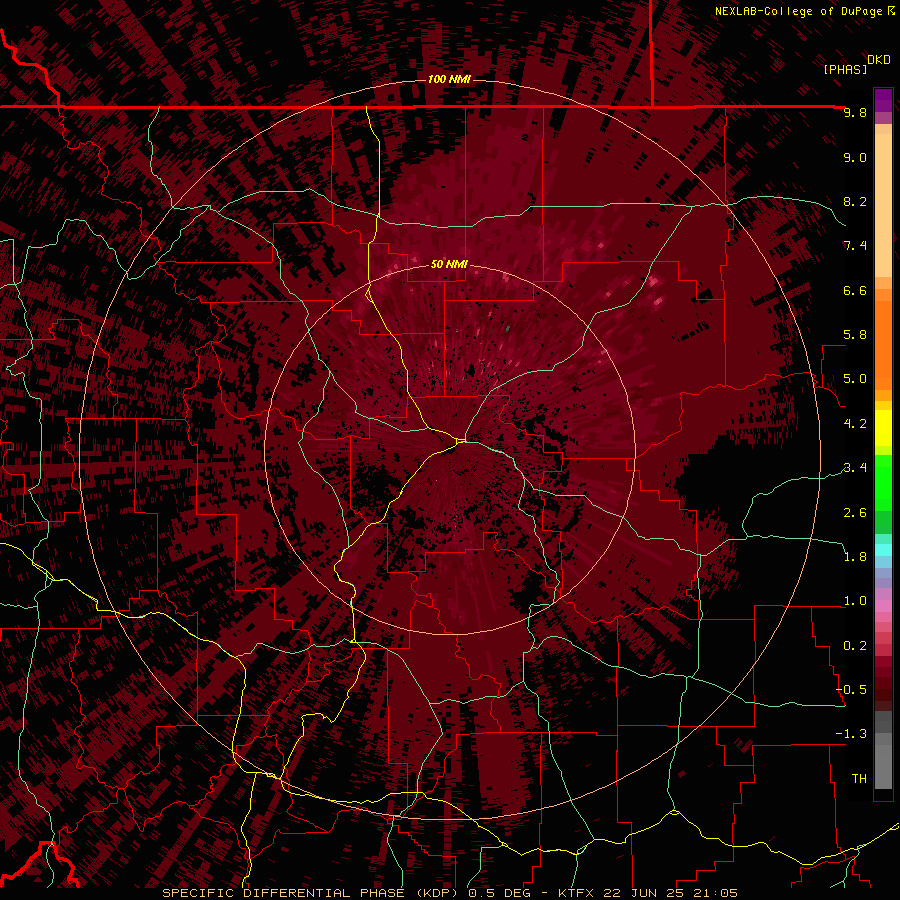Click the 9.0 scale value
This screenshot has width=900, height=900.
855,157
